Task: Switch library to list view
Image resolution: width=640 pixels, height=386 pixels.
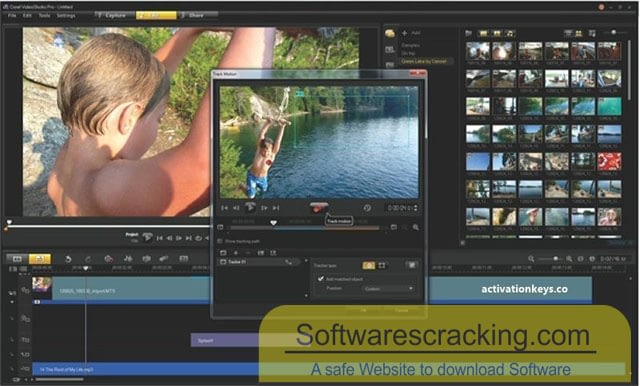Action: pos(568,33)
